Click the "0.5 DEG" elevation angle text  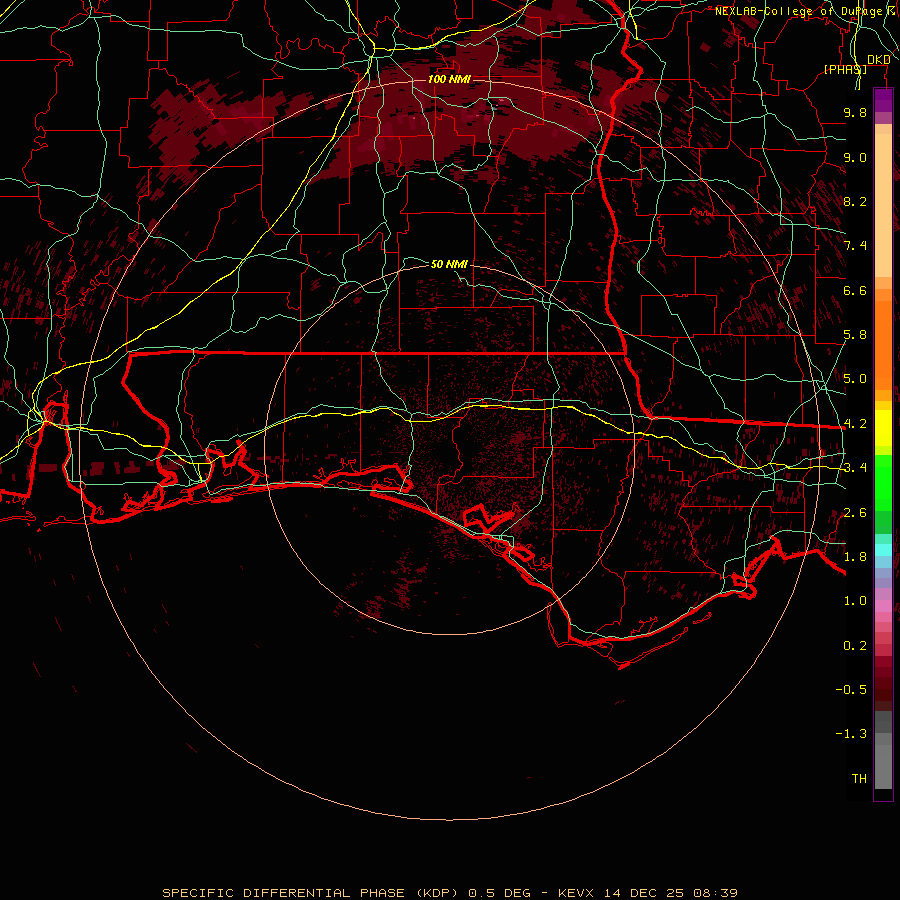(x=499, y=893)
